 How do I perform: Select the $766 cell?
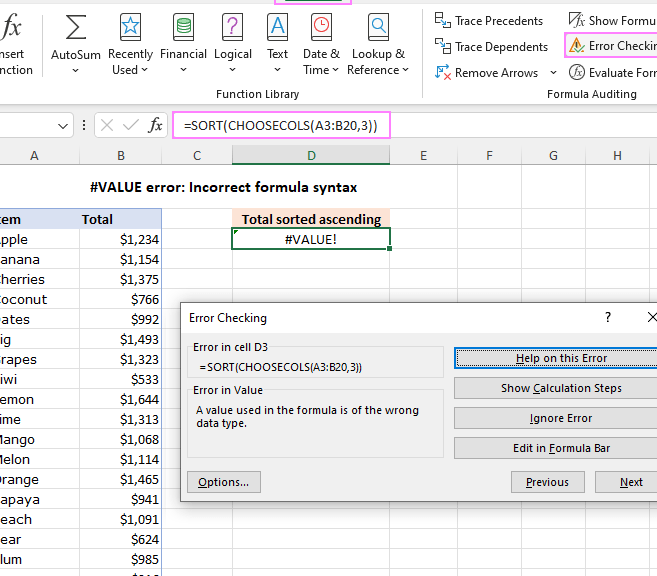[x=121, y=300]
